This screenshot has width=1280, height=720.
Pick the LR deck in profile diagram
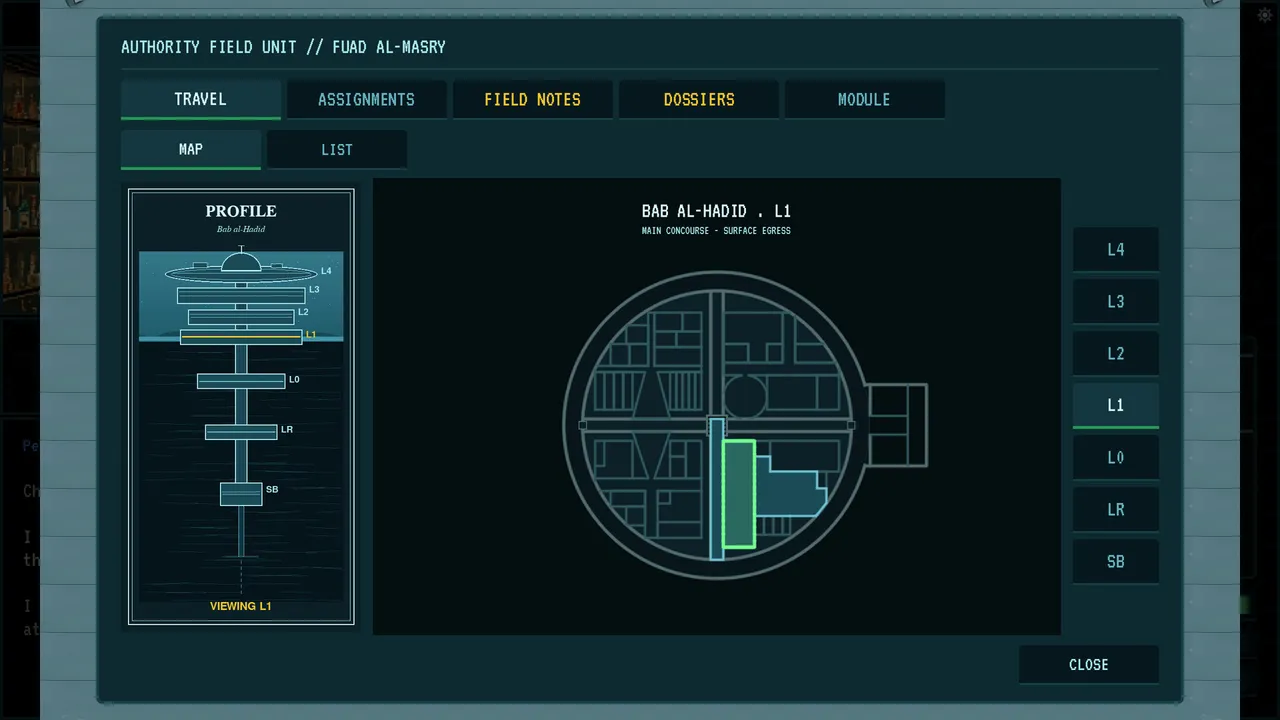click(x=241, y=432)
